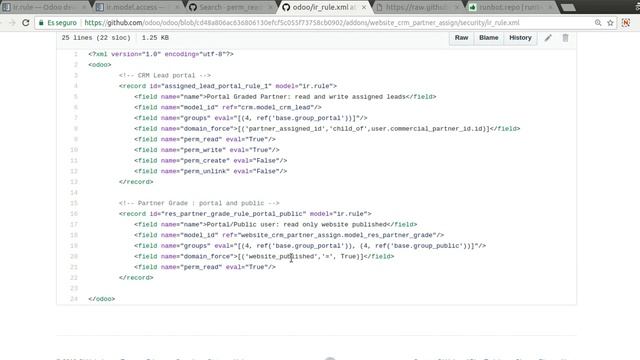
Task: Click 'website_published' domain_force text
Action: coord(282,256)
